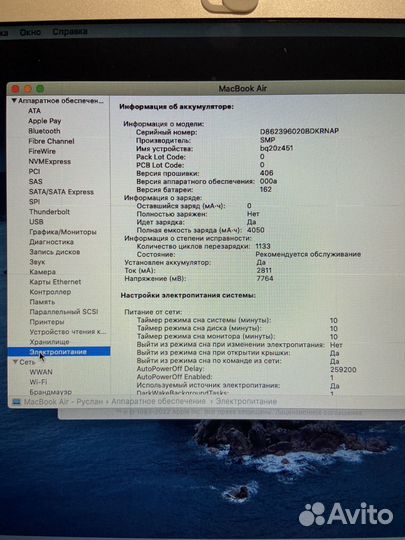This screenshot has height=540, width=405.
Task: Click Электропитание in the path bar
Action: tap(246, 402)
